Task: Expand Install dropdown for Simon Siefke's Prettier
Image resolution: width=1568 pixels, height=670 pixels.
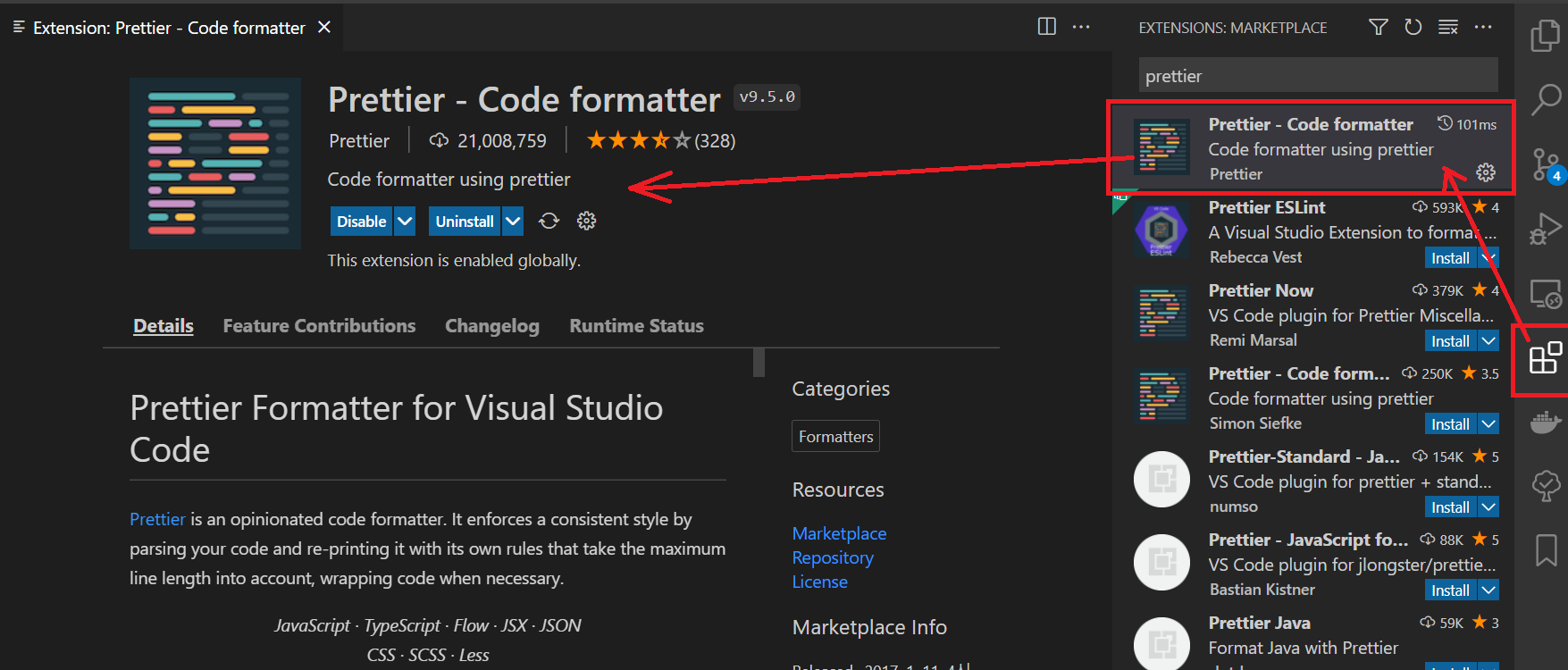Action: tap(1488, 424)
